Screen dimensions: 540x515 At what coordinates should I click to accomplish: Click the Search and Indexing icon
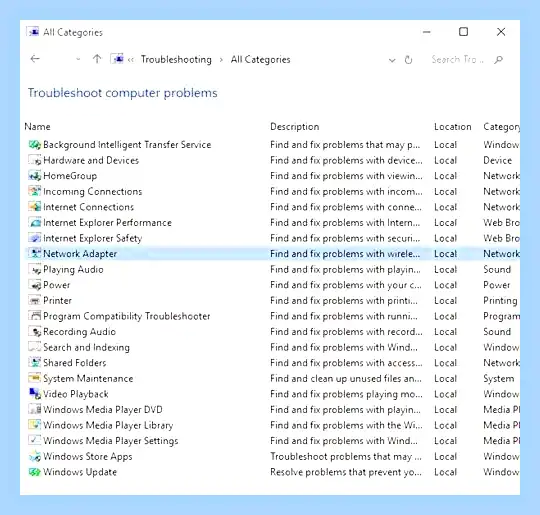(35, 347)
